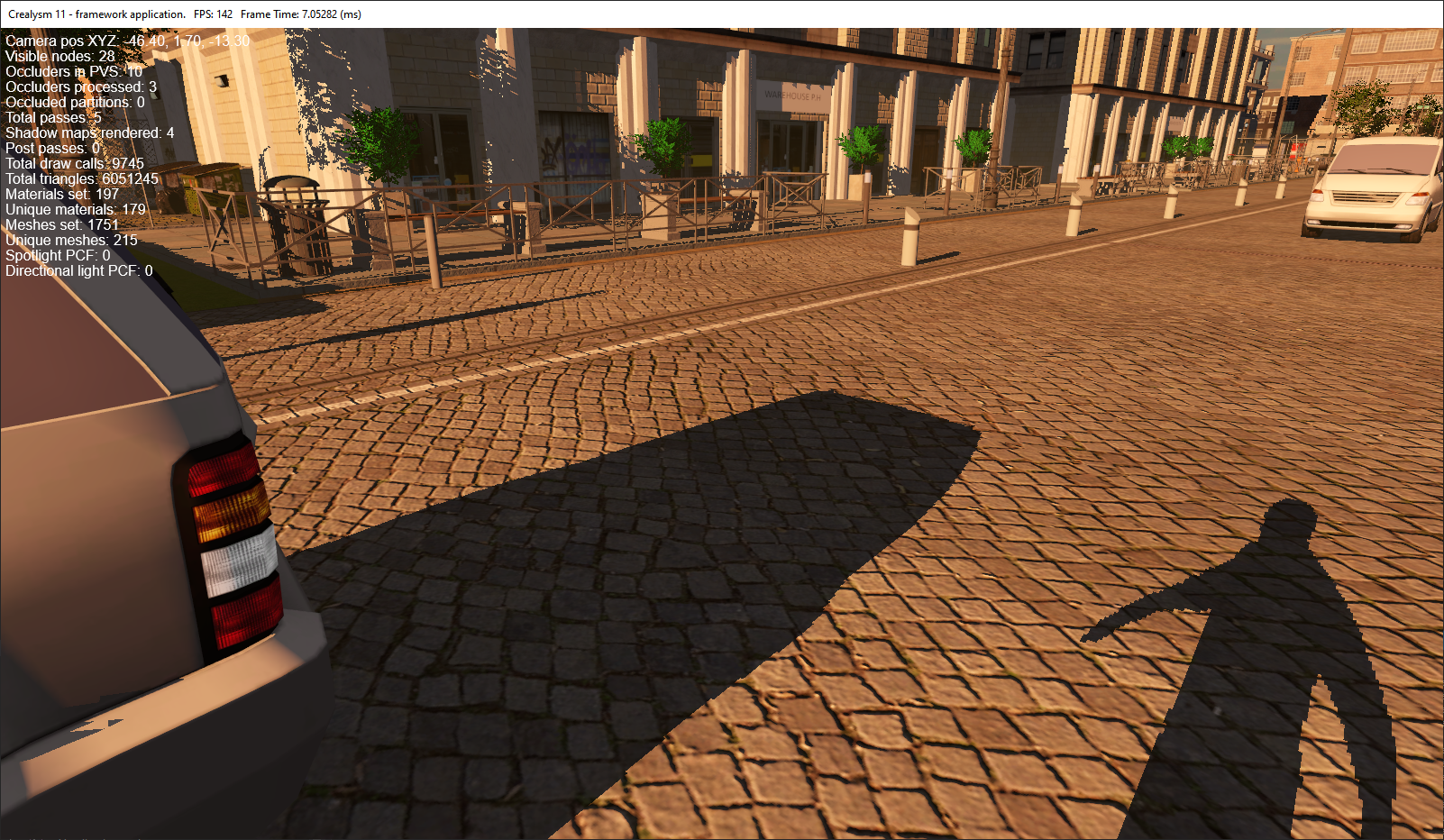Click the Total triangles count text

click(82, 179)
